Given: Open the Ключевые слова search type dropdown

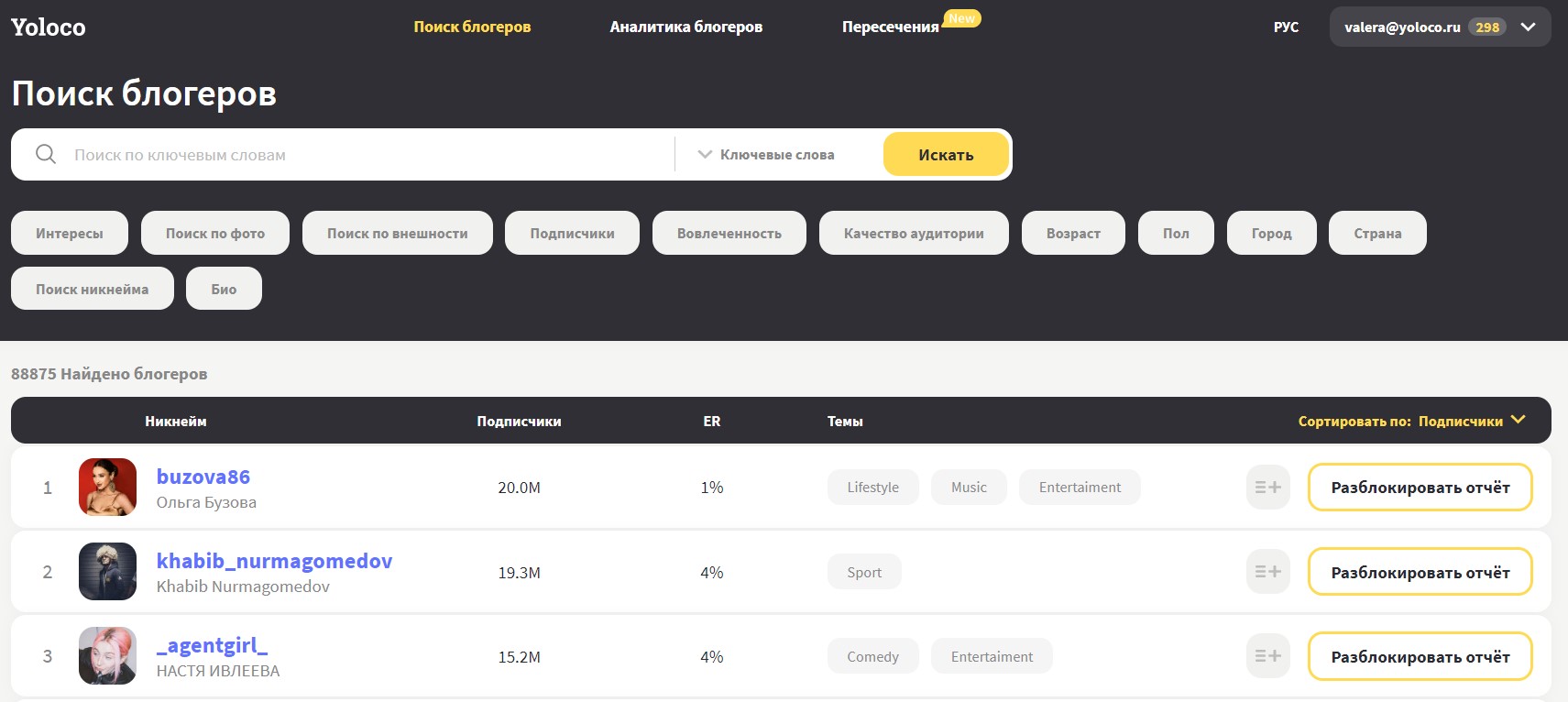Looking at the screenshot, I should coord(767,155).
